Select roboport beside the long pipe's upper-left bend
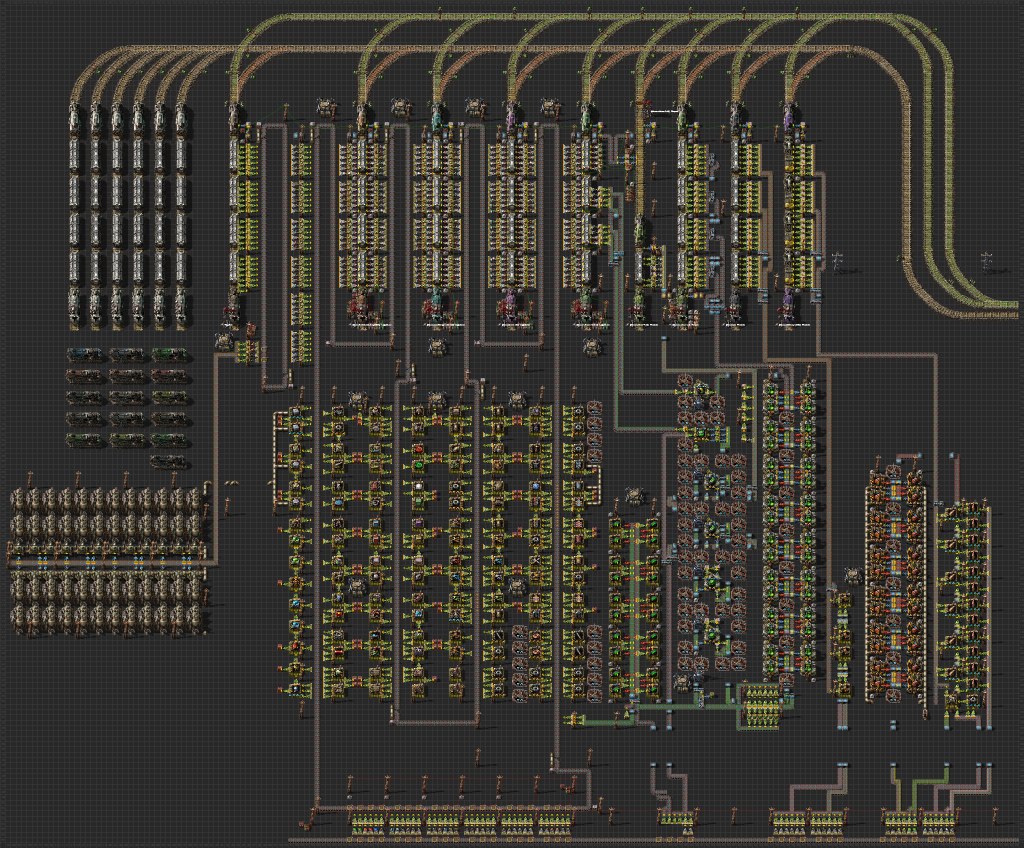Viewport: 1024px width, 848px height. [x=225, y=341]
